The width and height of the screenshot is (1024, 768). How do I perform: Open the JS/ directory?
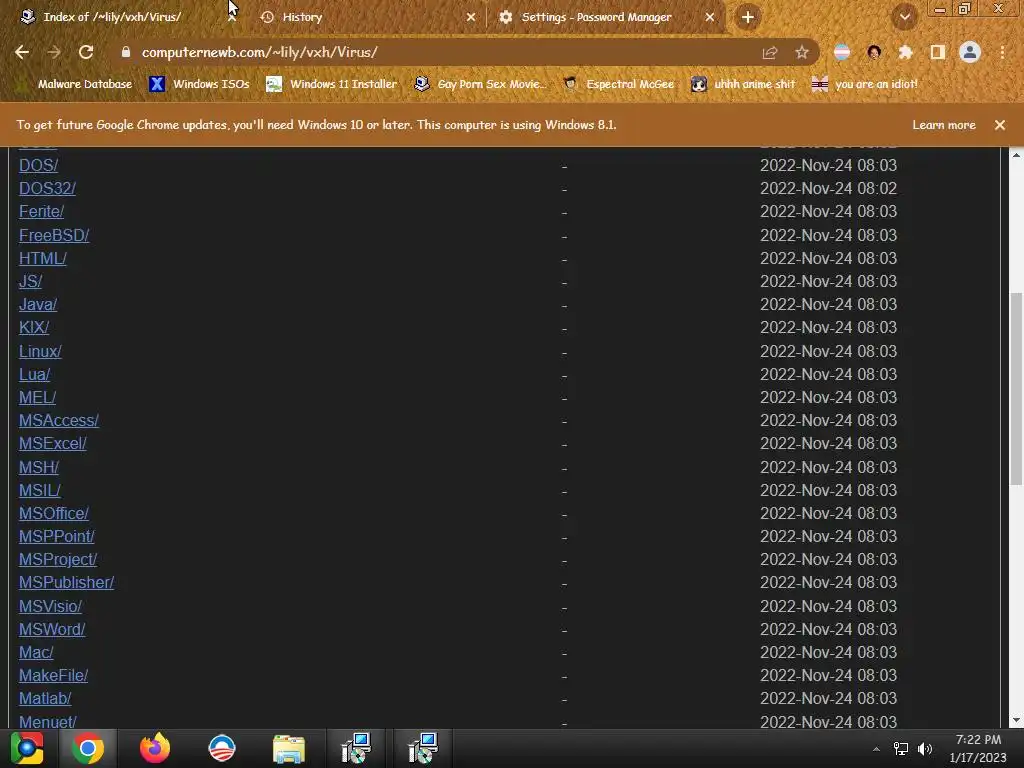click(31, 281)
